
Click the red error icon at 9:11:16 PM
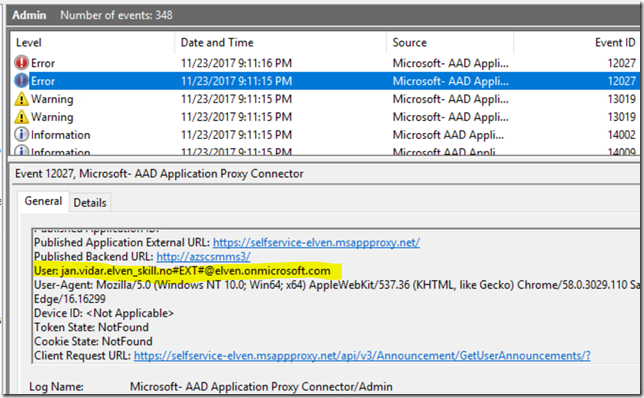[21, 63]
